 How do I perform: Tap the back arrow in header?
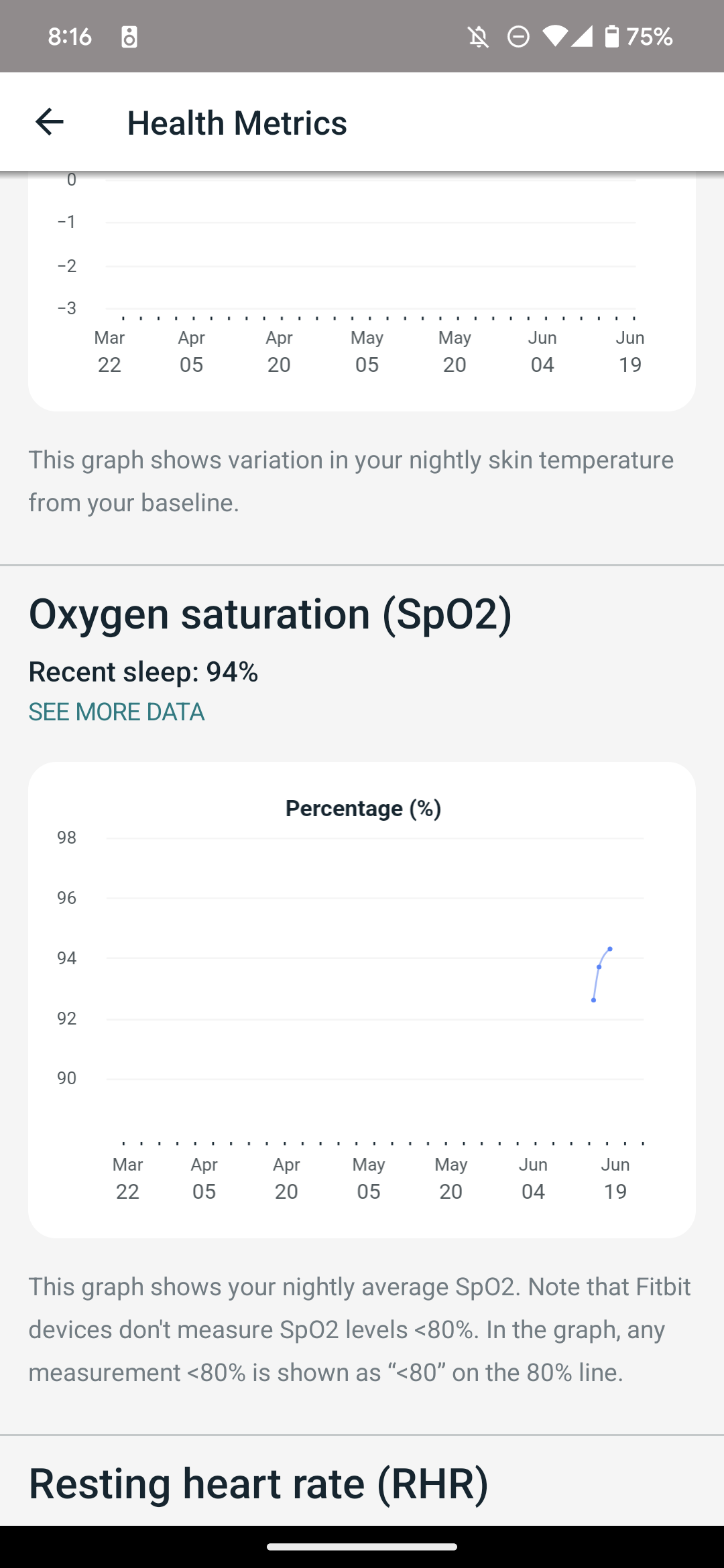(49, 122)
